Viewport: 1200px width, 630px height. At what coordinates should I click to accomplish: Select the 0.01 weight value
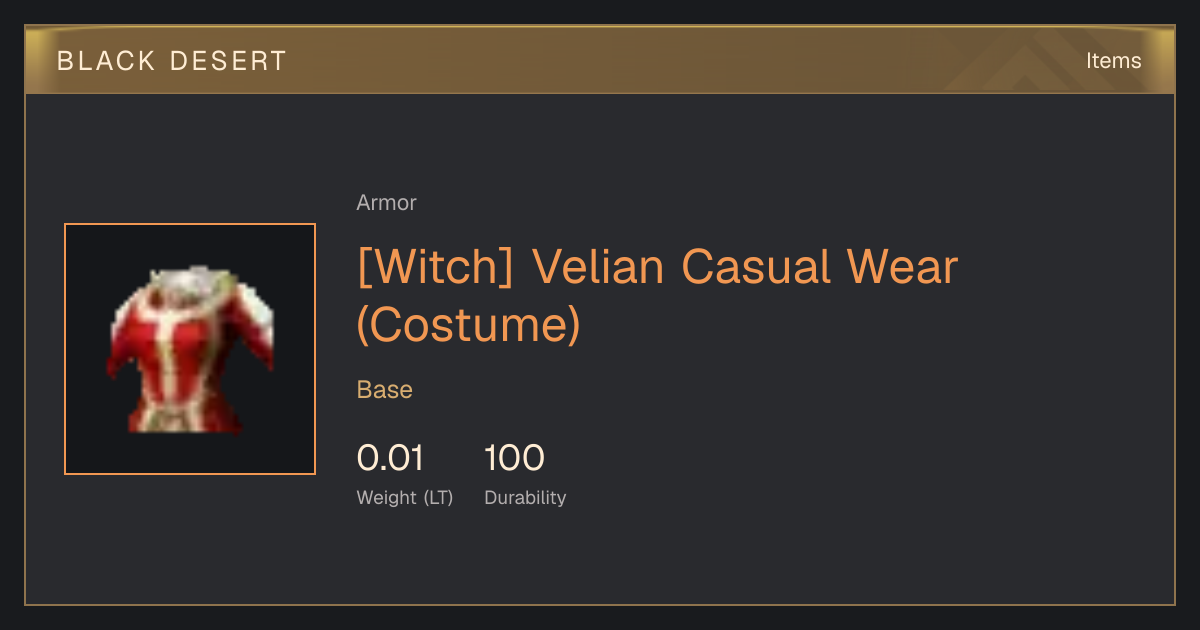pos(390,458)
